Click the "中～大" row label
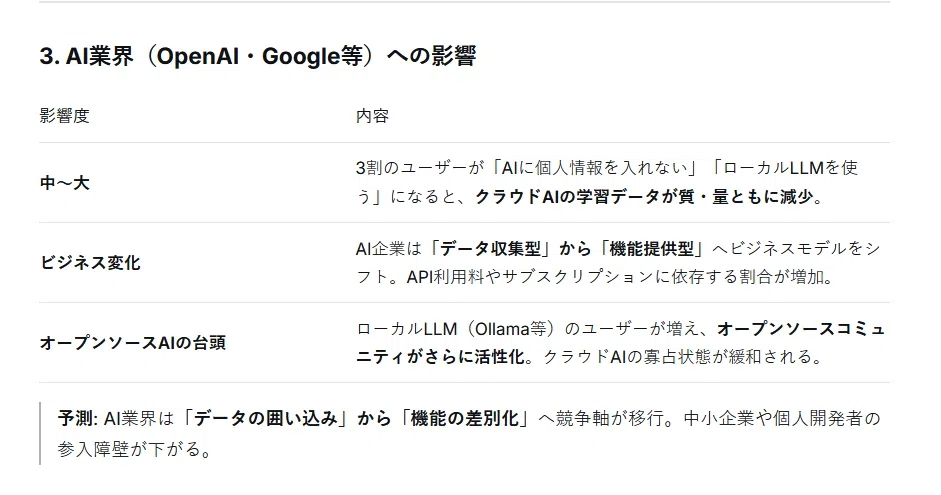 (x=65, y=182)
